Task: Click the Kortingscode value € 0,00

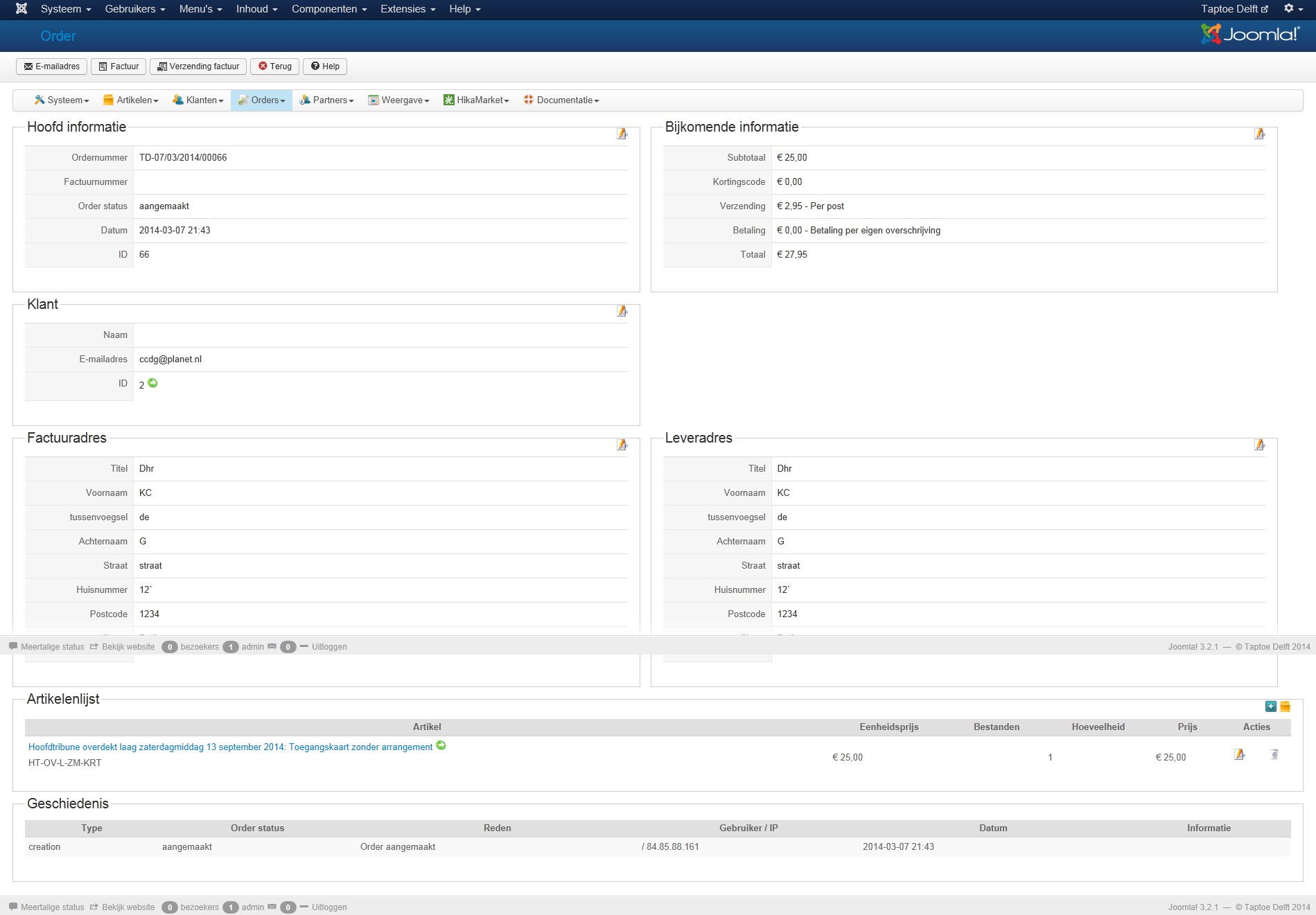Action: [789, 182]
